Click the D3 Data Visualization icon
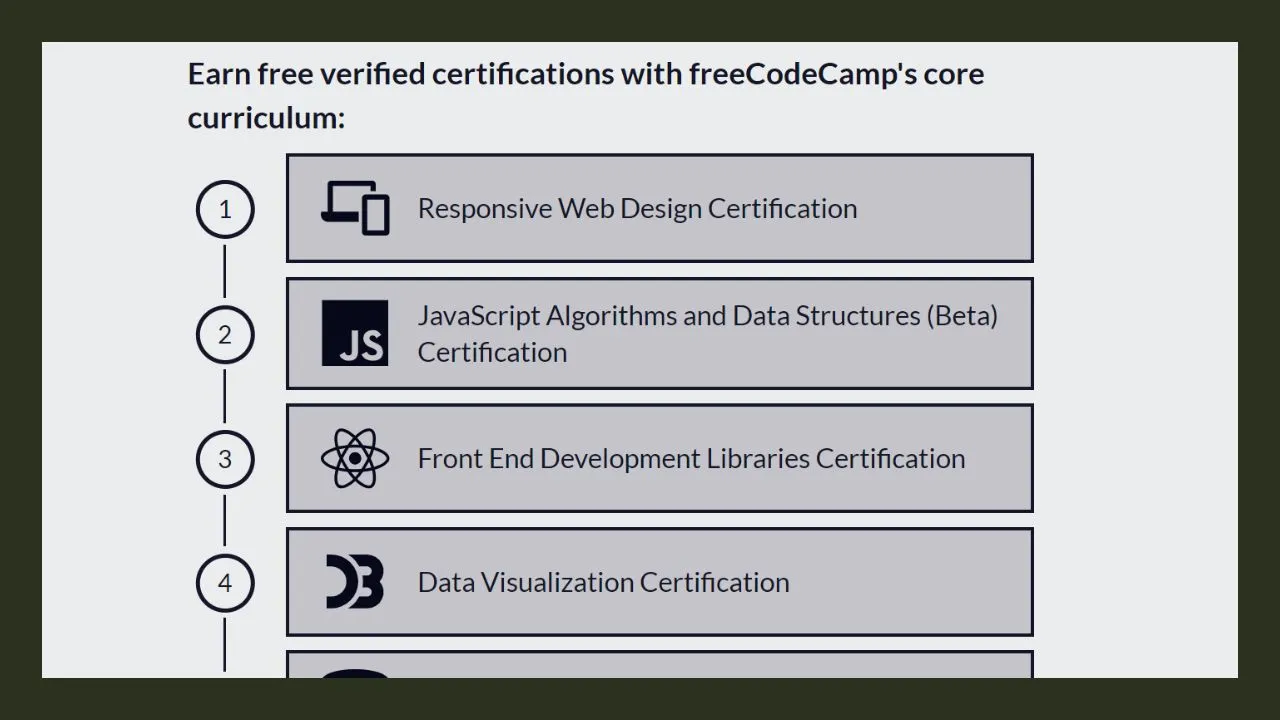 coord(355,582)
